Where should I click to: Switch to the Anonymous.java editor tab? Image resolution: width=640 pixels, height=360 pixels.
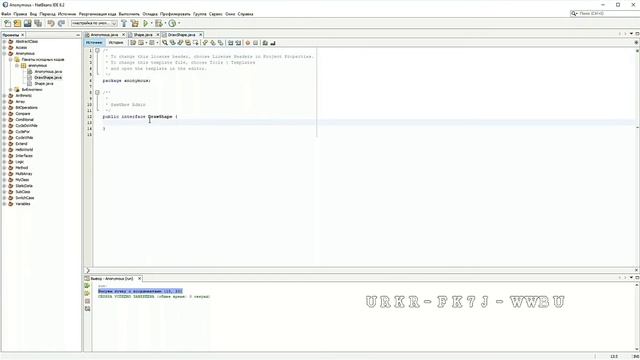pos(104,35)
